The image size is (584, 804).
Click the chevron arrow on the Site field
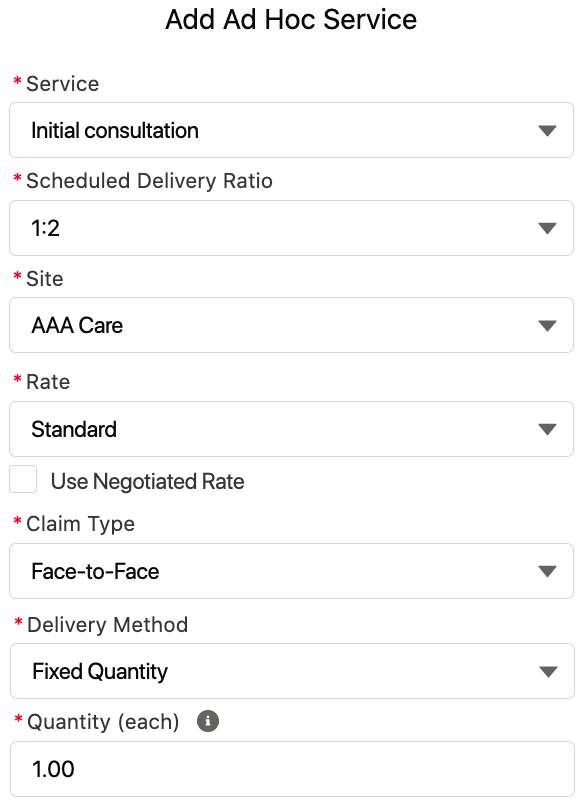(x=548, y=325)
